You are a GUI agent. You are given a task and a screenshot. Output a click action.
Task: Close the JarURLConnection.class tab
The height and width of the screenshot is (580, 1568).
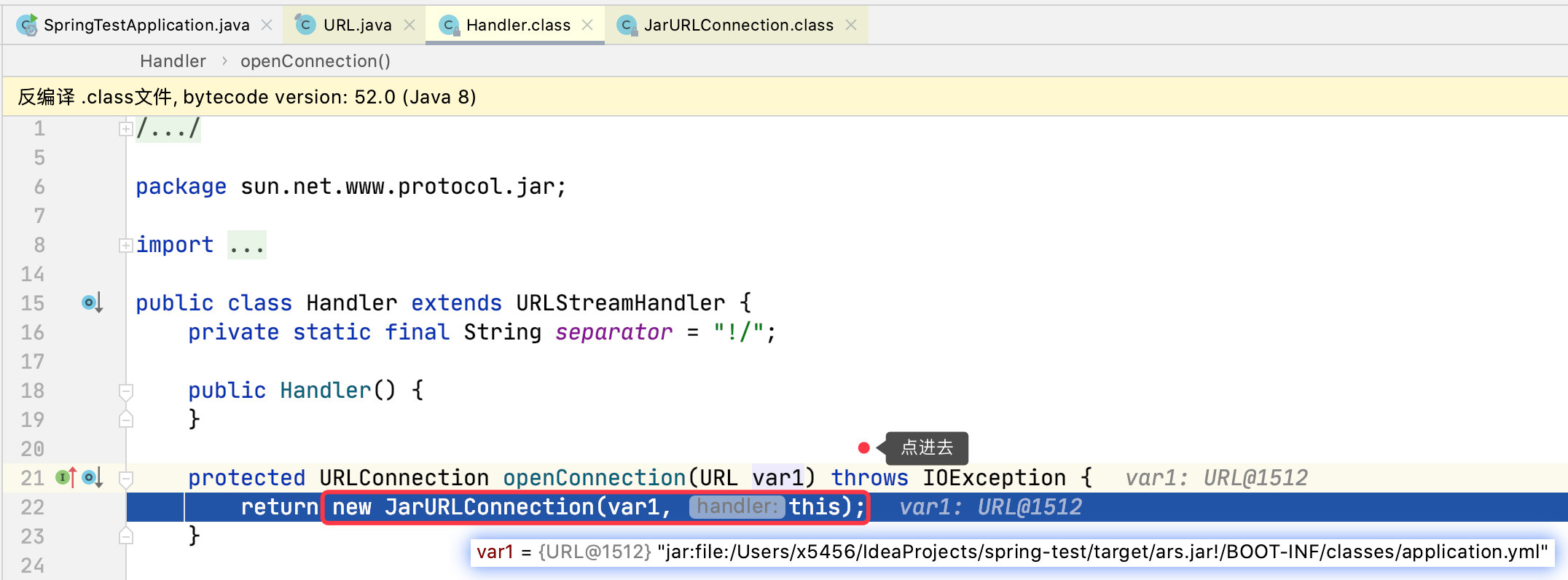tap(851, 25)
